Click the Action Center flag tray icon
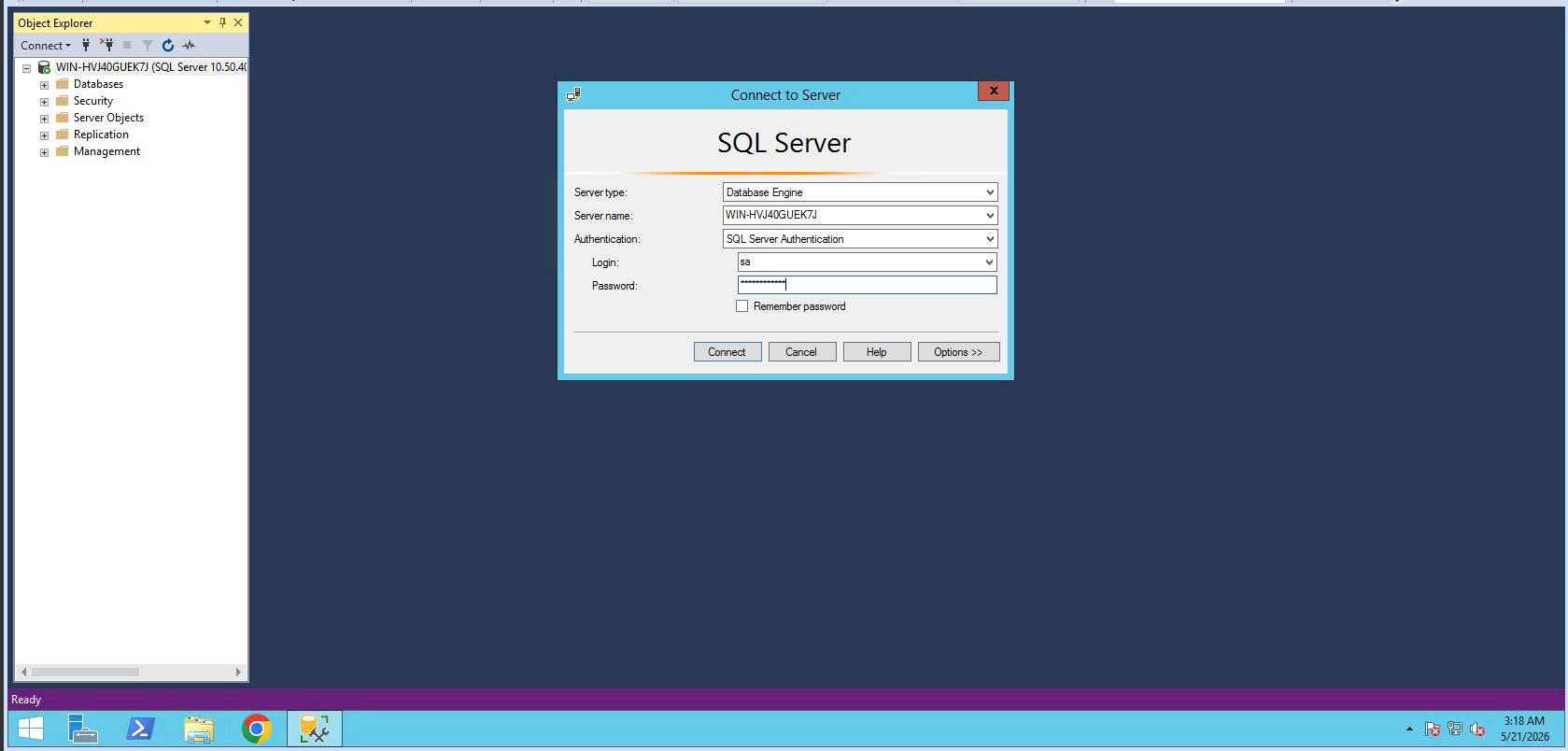Screen dimensions: 1568x751 click(1432, 729)
